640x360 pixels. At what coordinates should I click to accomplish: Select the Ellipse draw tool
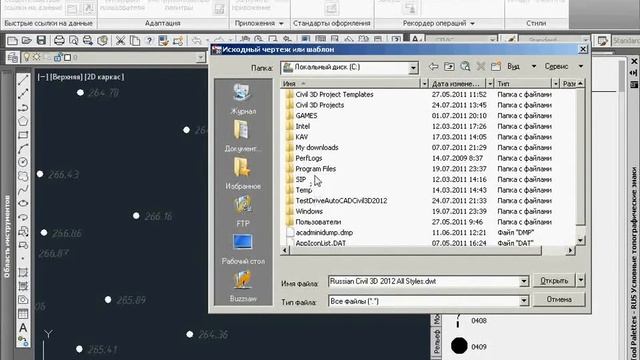(23, 203)
